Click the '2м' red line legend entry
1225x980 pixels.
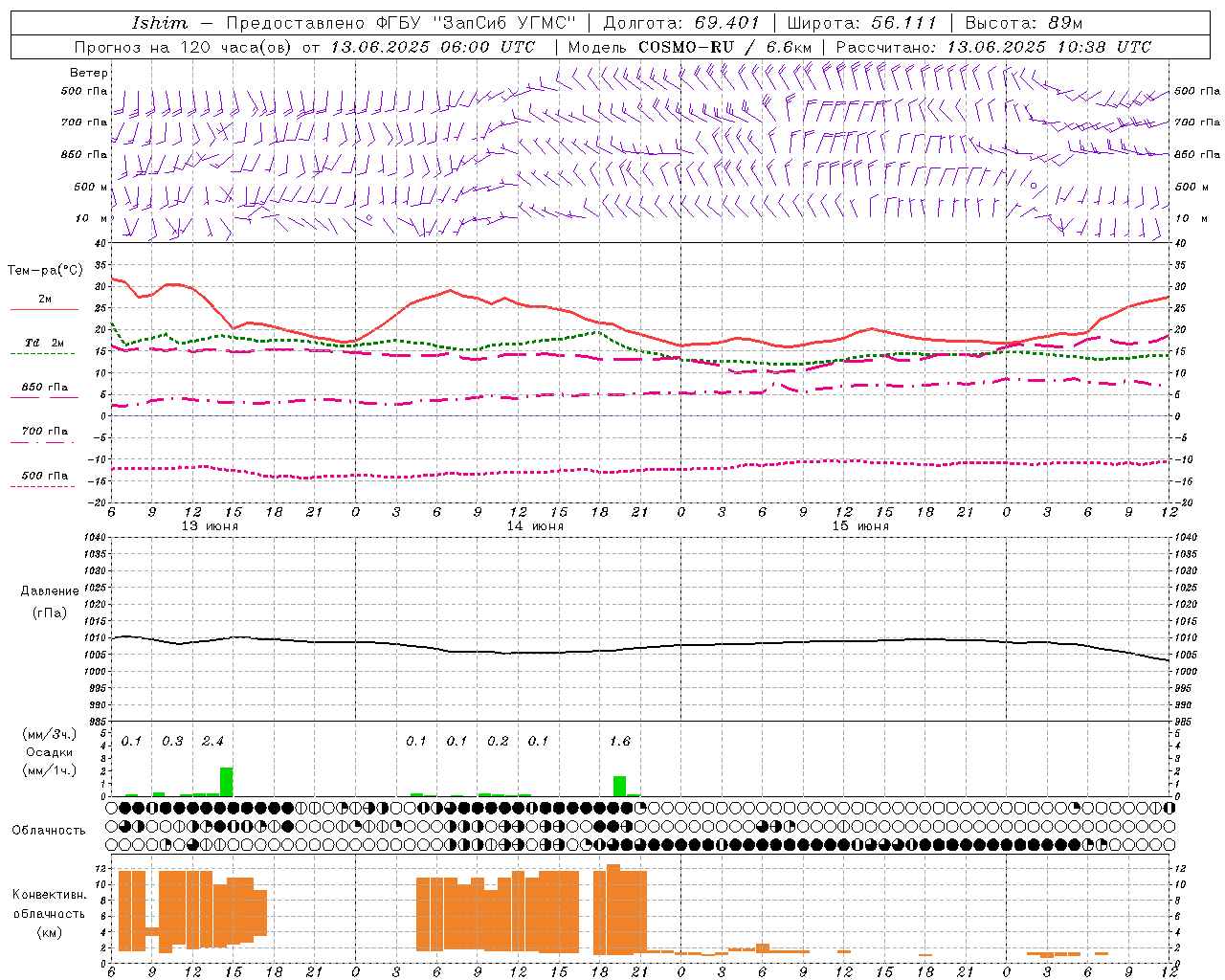click(x=45, y=300)
